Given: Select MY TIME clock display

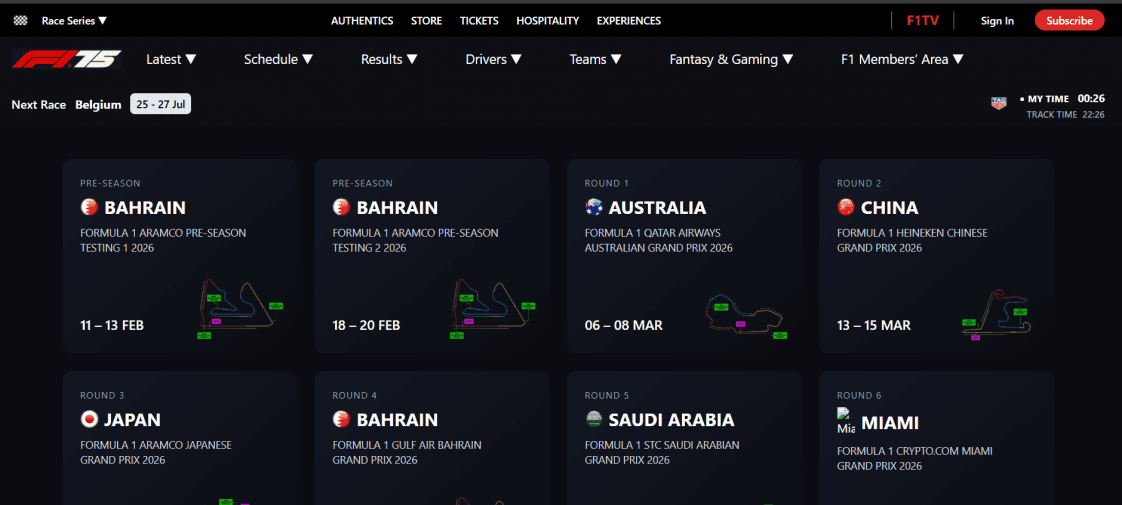Looking at the screenshot, I should point(1062,99).
